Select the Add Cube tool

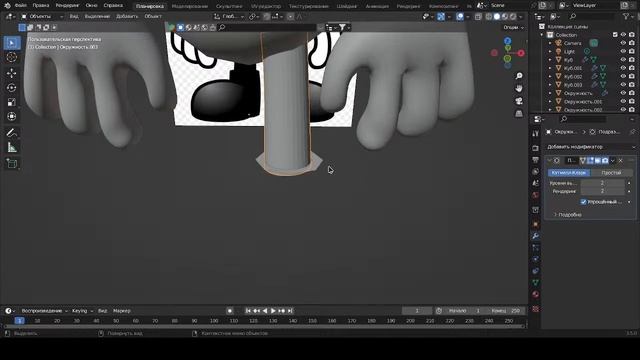tap(12, 164)
